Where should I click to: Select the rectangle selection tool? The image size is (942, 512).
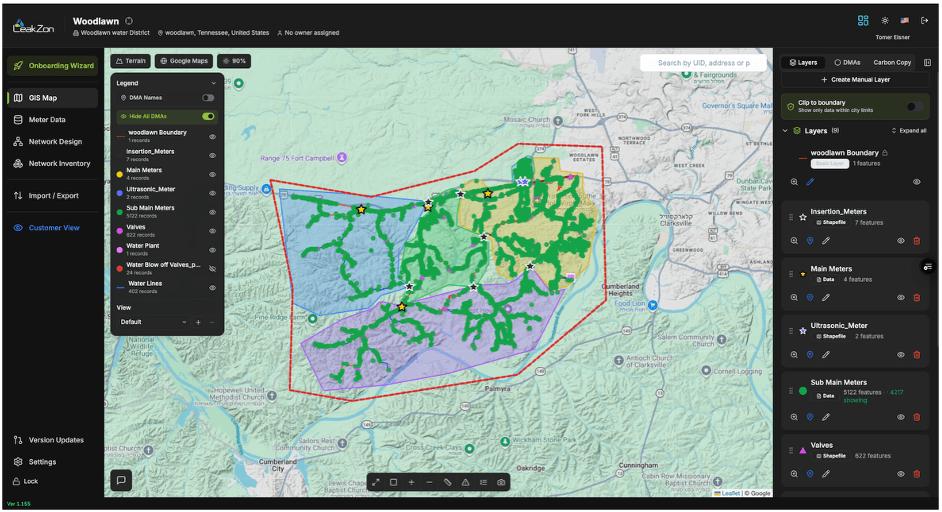click(394, 482)
